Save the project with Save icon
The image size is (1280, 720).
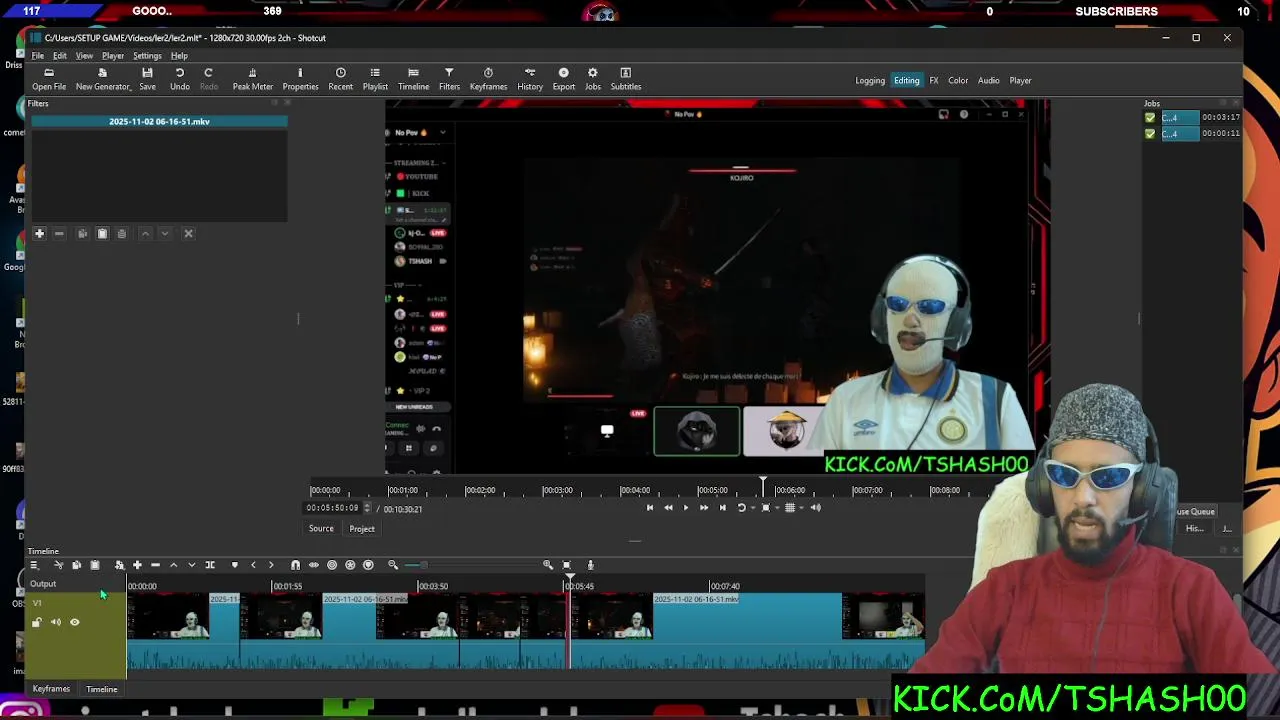click(x=147, y=79)
